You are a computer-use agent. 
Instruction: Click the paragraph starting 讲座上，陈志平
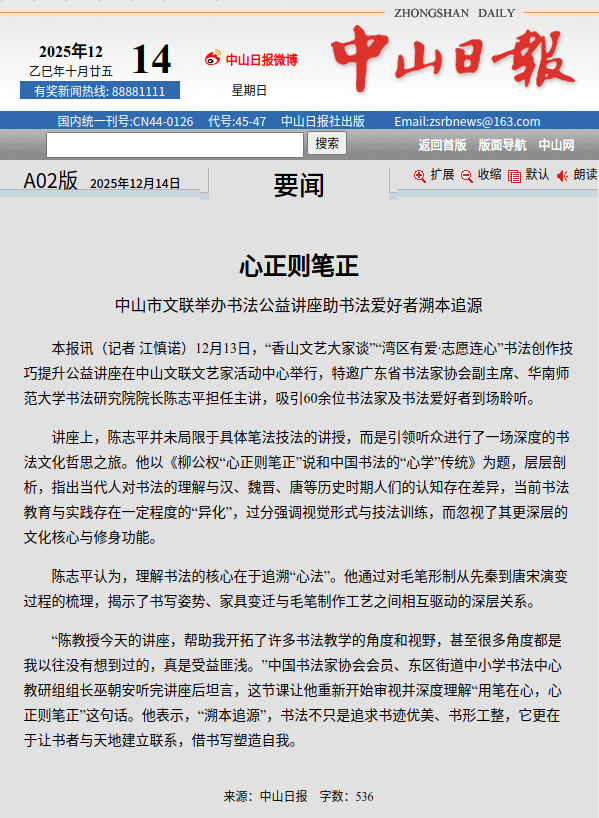[296, 487]
